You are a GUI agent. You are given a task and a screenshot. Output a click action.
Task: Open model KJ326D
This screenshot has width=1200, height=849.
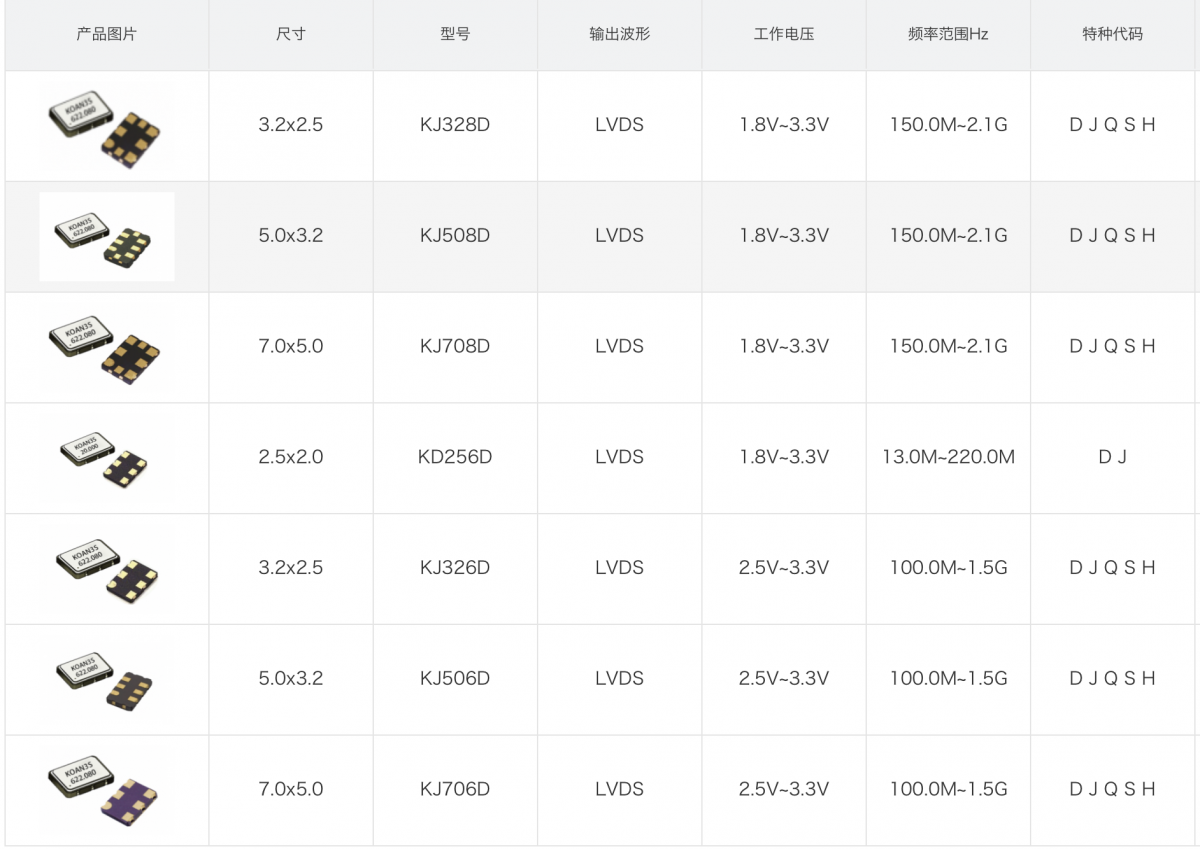[x=455, y=568]
